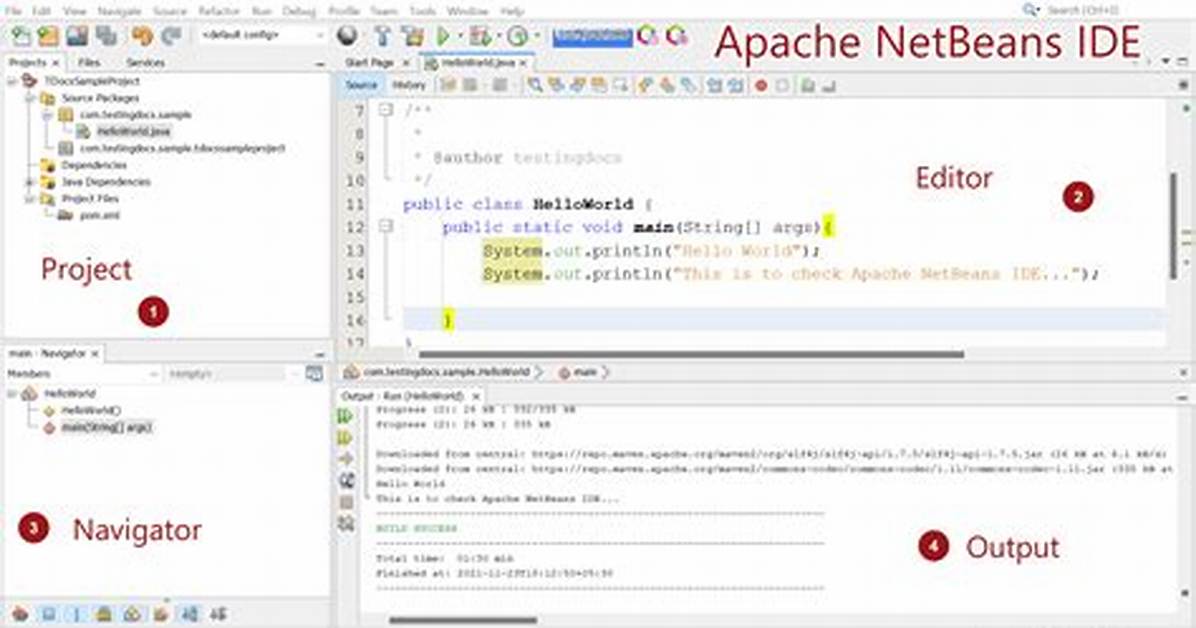Toggle Show Static Members filter in Navigator
Viewport: 1196px width, 628px height.
click(76, 614)
